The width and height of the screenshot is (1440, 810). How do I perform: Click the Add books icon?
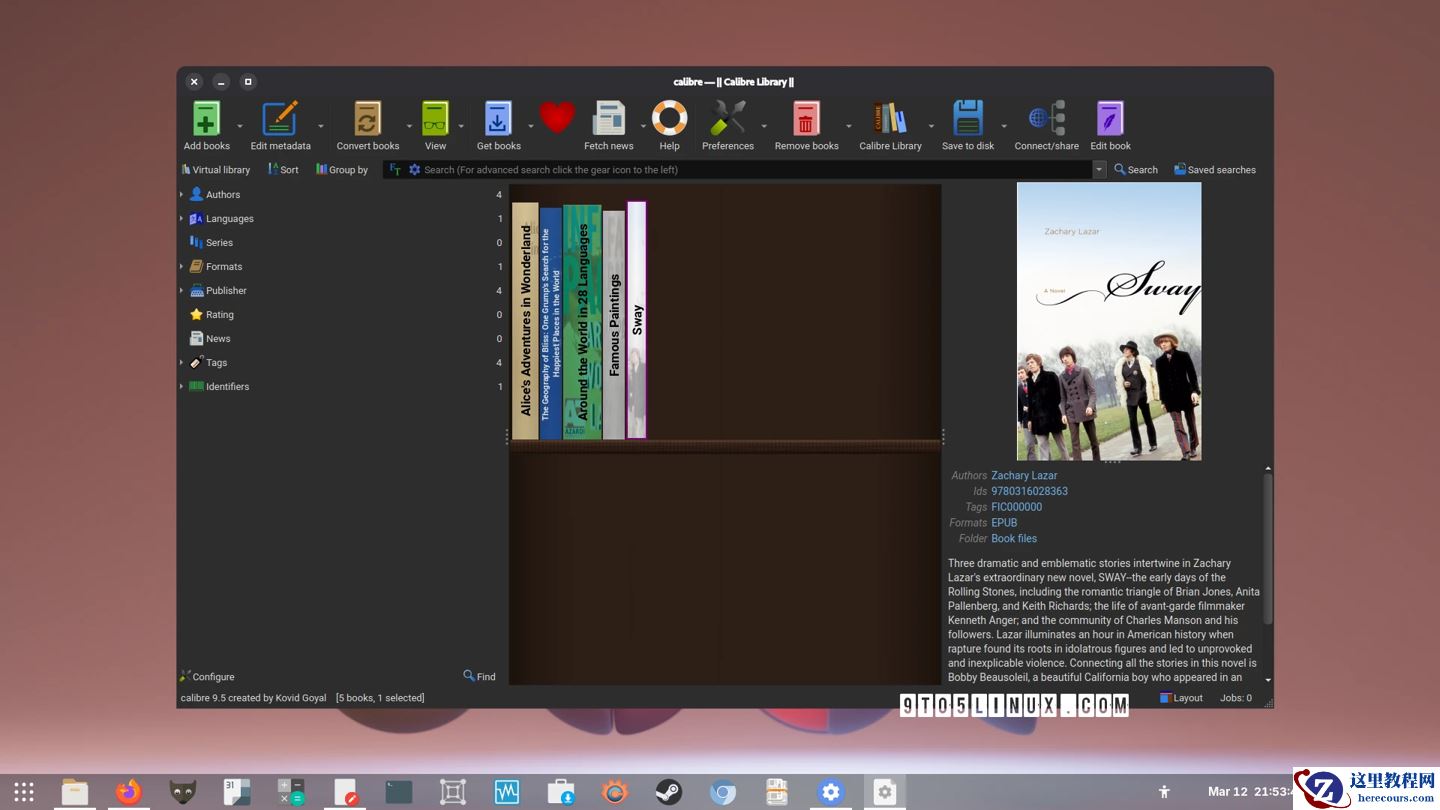[206, 120]
